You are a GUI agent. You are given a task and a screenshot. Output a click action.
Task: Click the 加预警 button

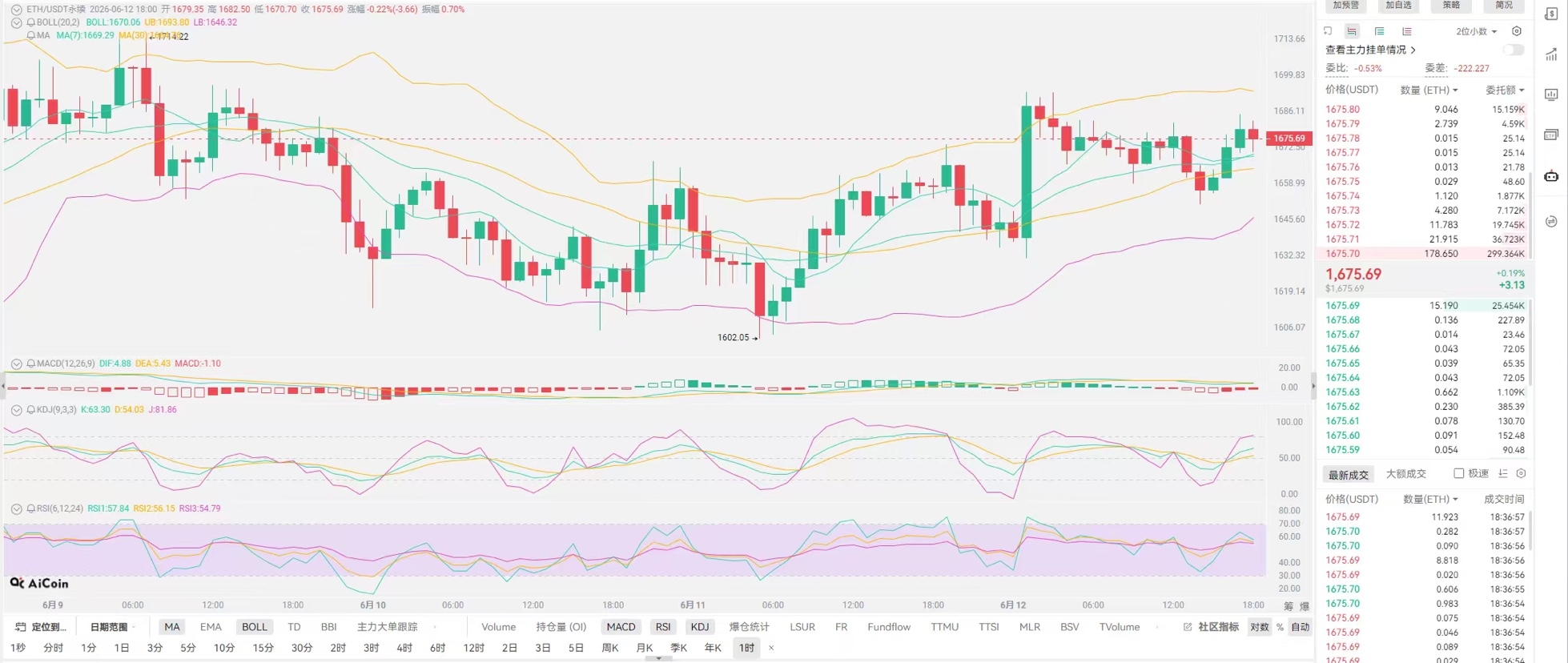pos(1346,6)
